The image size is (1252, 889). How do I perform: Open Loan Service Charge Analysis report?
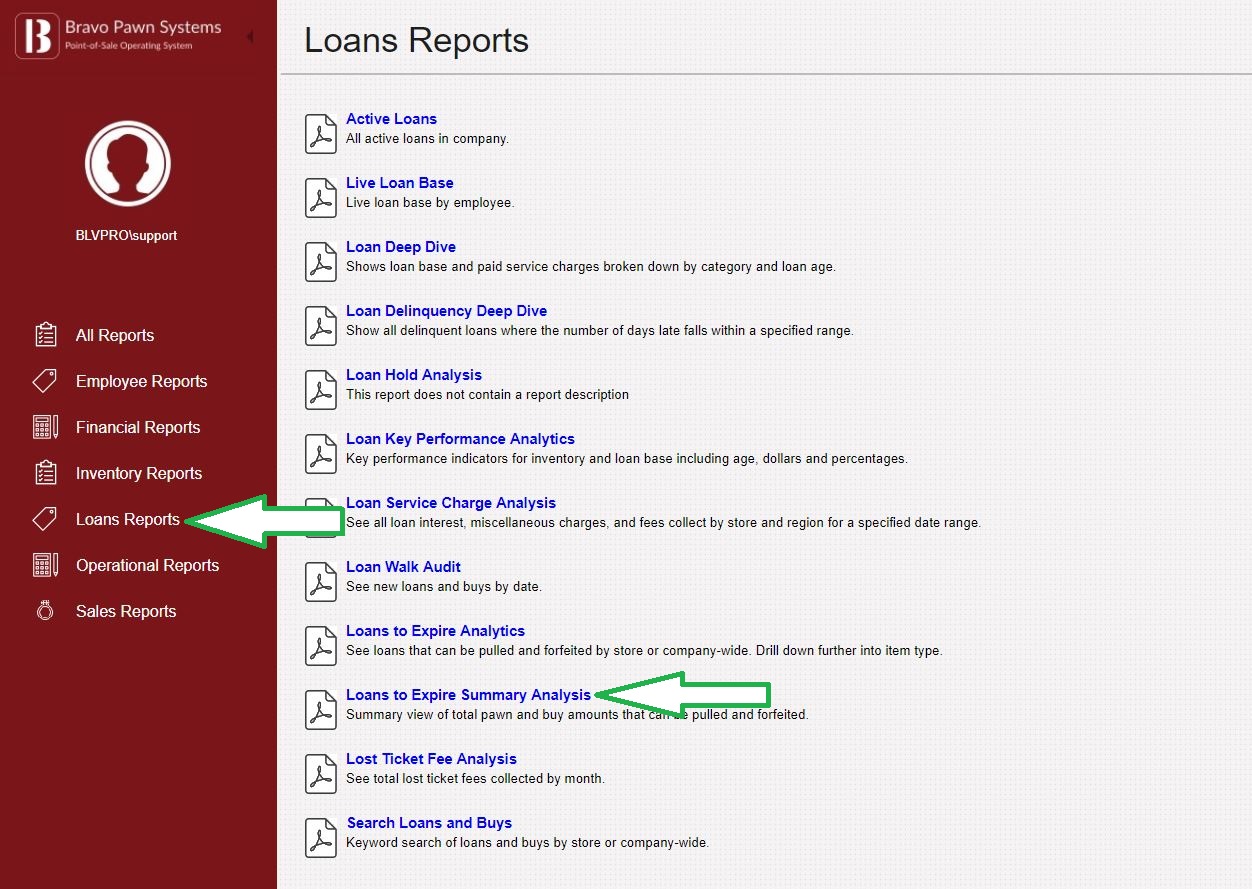point(451,503)
